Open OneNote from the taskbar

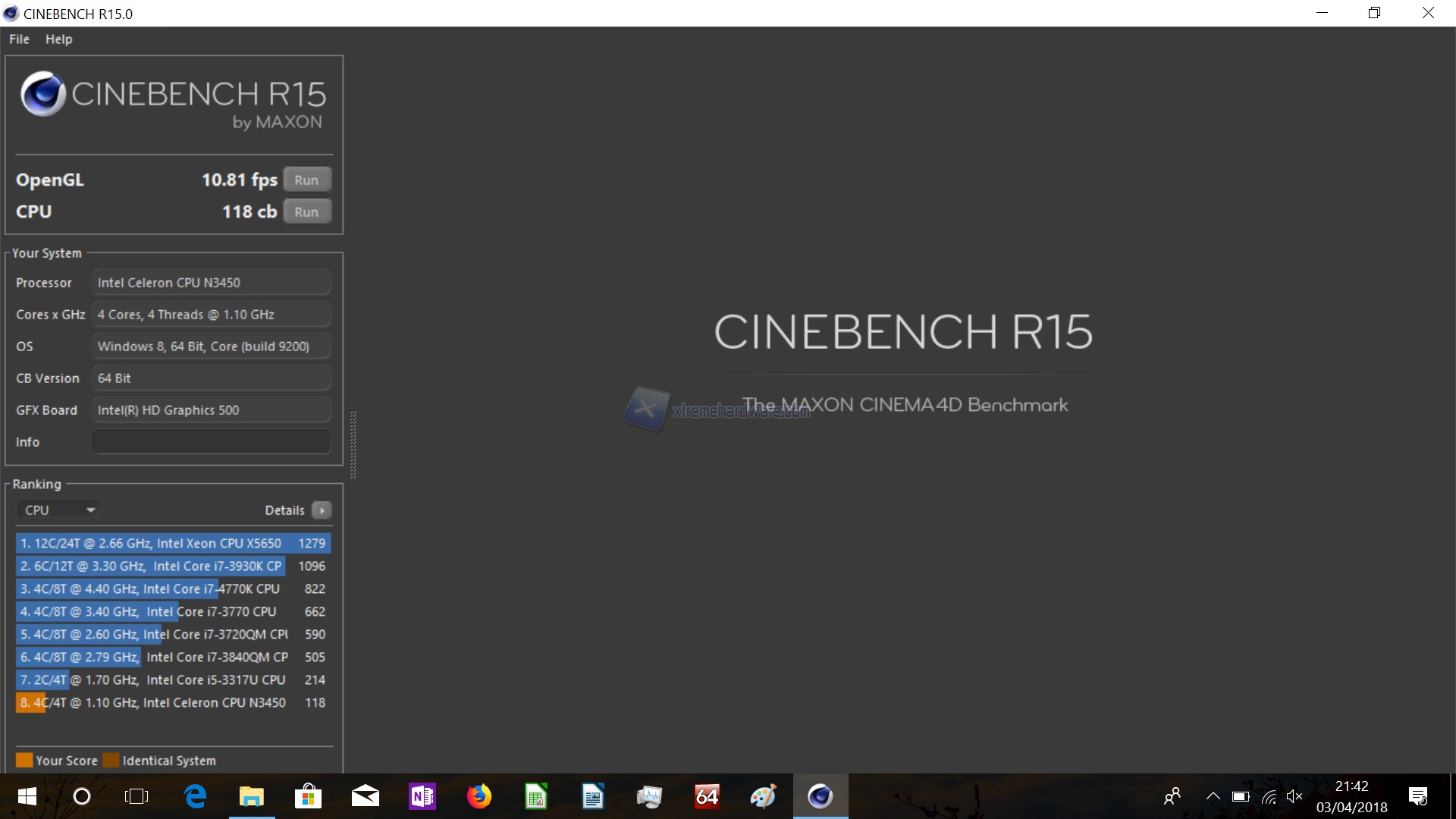point(422,796)
